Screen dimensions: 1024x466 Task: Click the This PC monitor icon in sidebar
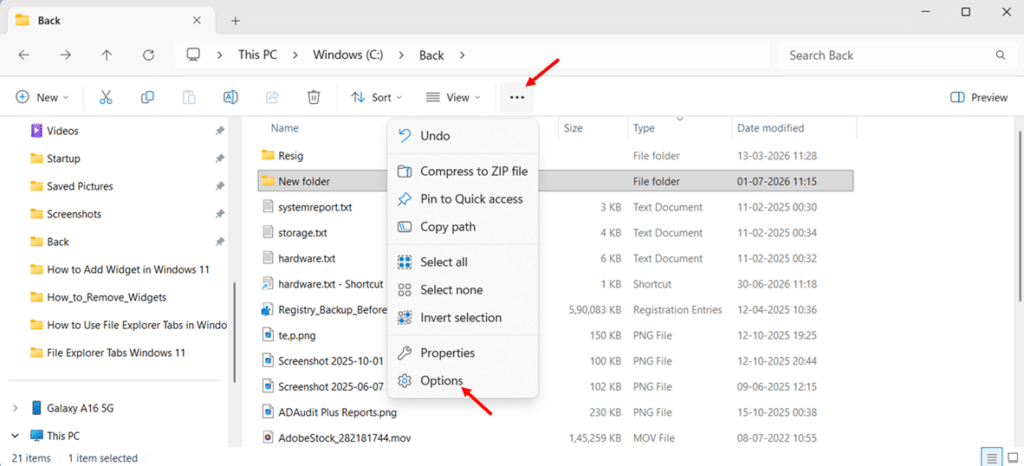37,436
